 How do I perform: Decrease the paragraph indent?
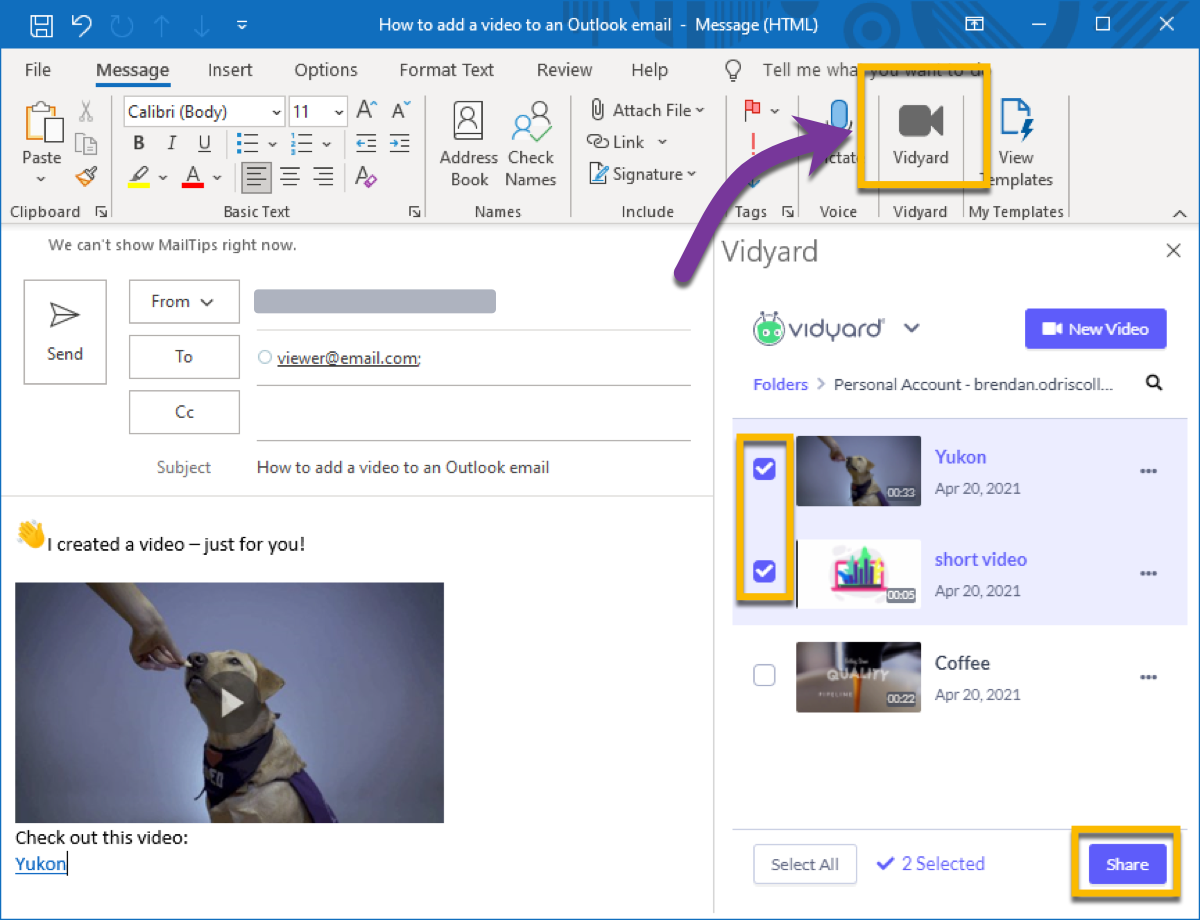[367, 143]
